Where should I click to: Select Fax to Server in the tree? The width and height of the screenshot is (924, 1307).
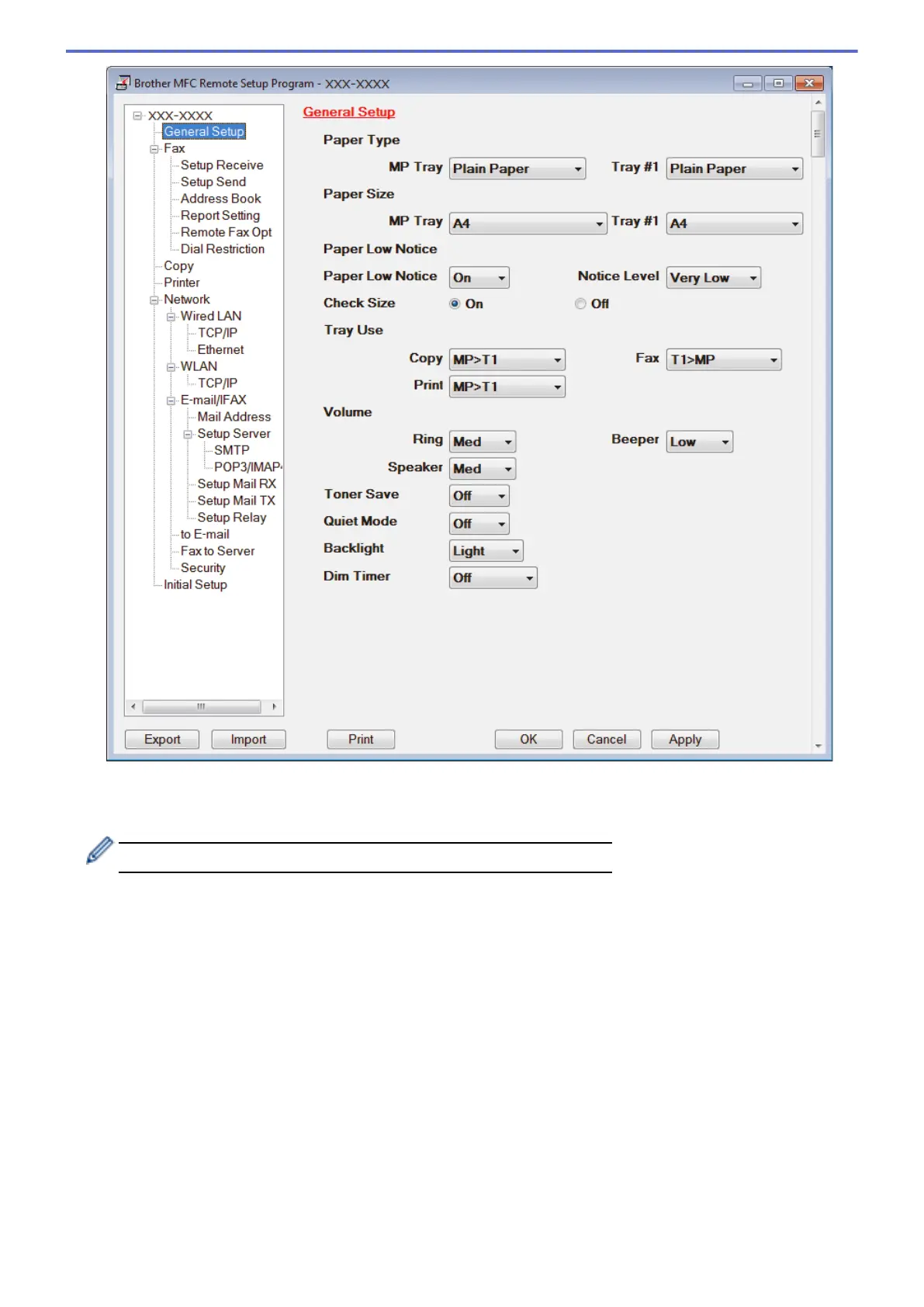pyautogui.click(x=217, y=551)
